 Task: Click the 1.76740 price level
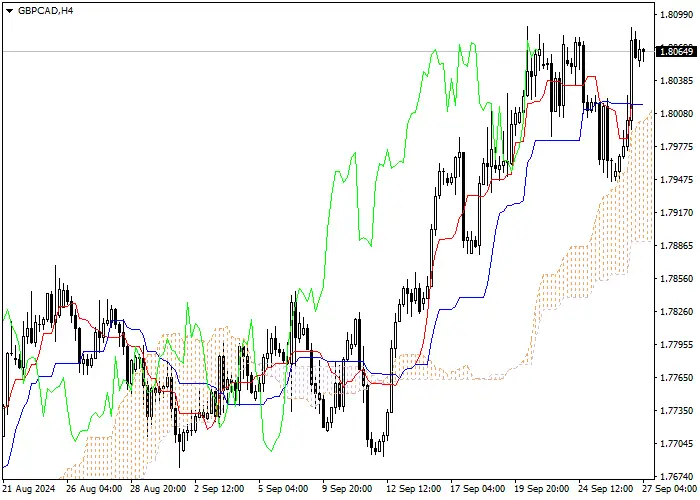point(676,477)
